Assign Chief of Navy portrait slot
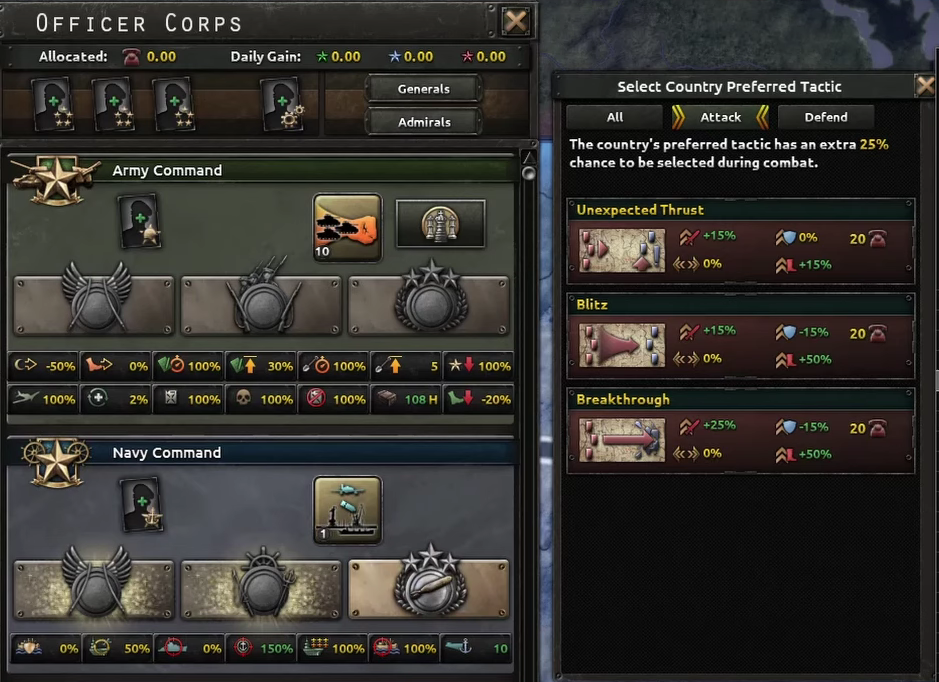 [x=141, y=504]
